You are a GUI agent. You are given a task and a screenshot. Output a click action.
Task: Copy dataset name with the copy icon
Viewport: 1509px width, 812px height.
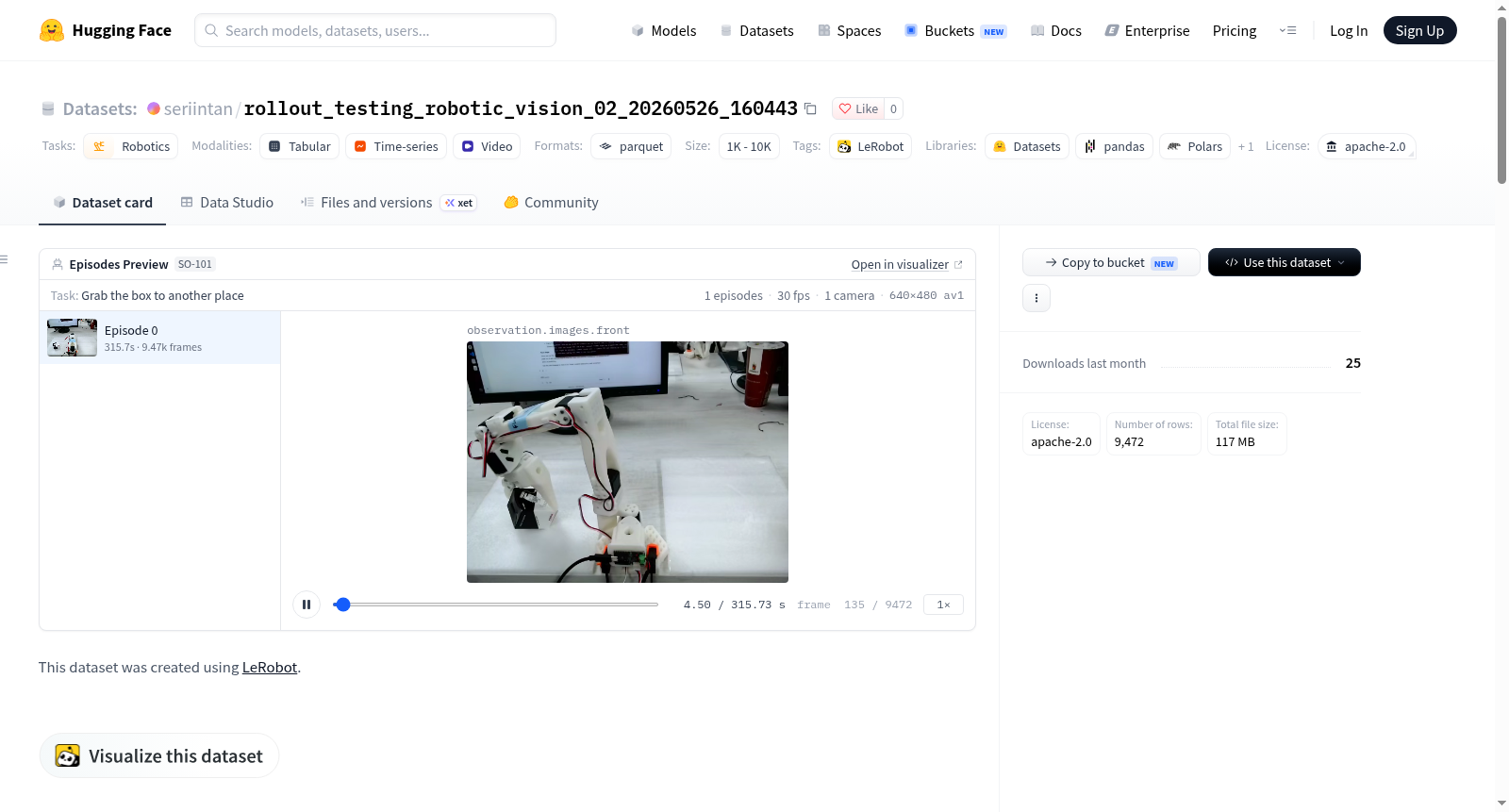coord(810,108)
